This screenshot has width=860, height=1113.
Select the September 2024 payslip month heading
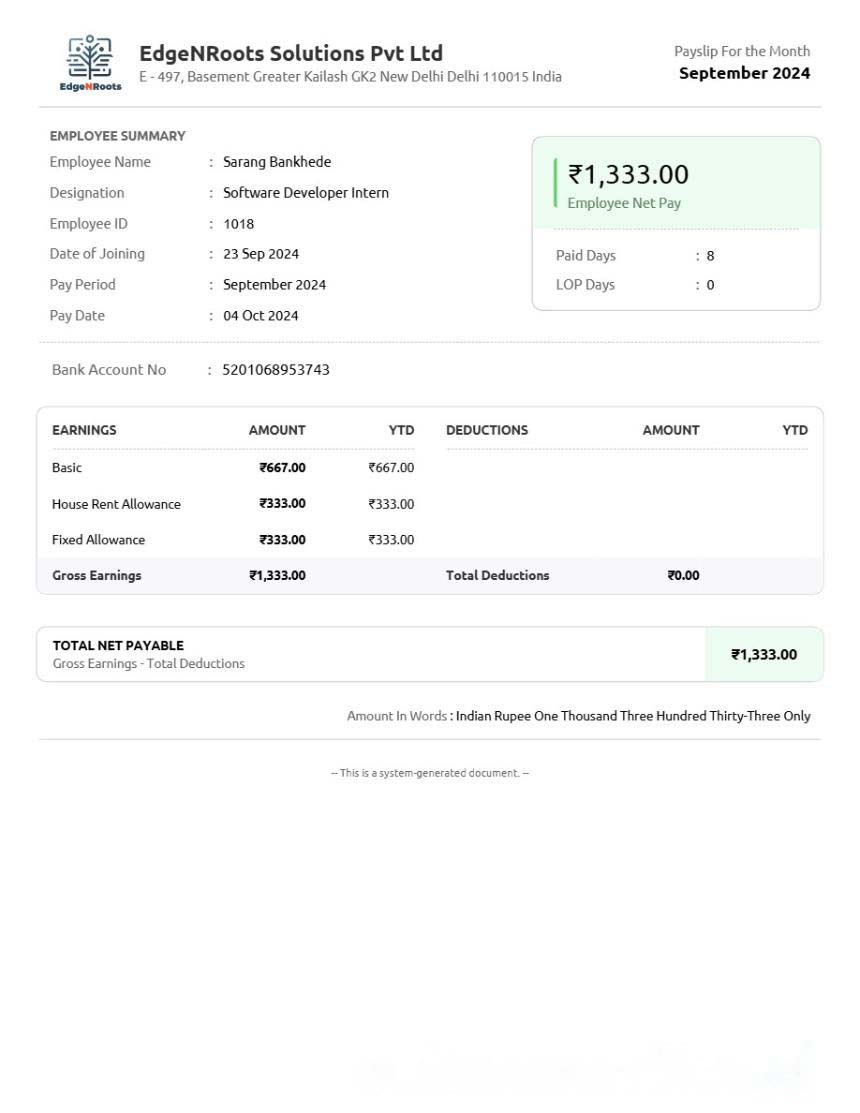pyautogui.click(x=744, y=73)
